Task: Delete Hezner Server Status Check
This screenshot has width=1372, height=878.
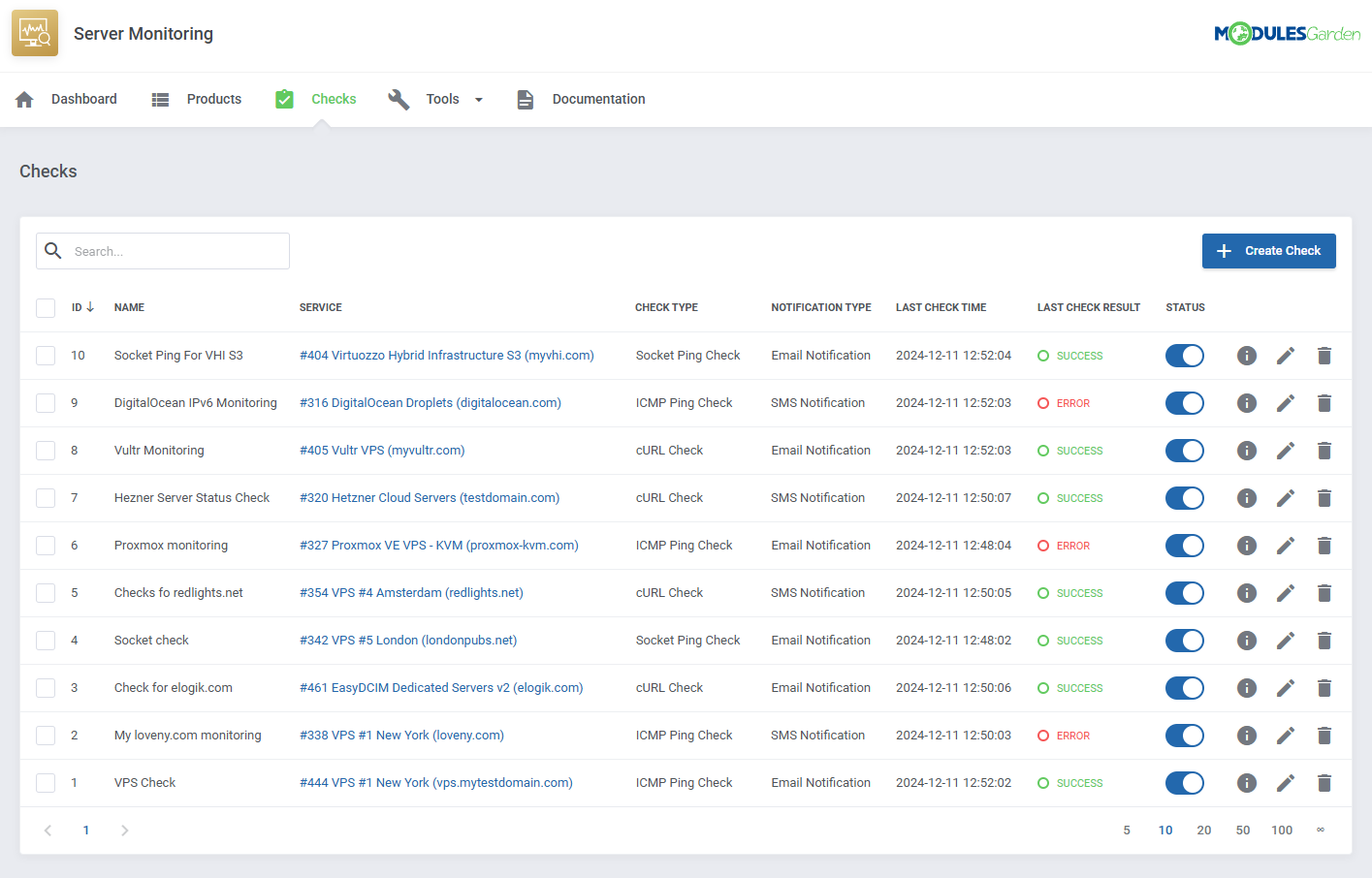Action: point(1324,498)
